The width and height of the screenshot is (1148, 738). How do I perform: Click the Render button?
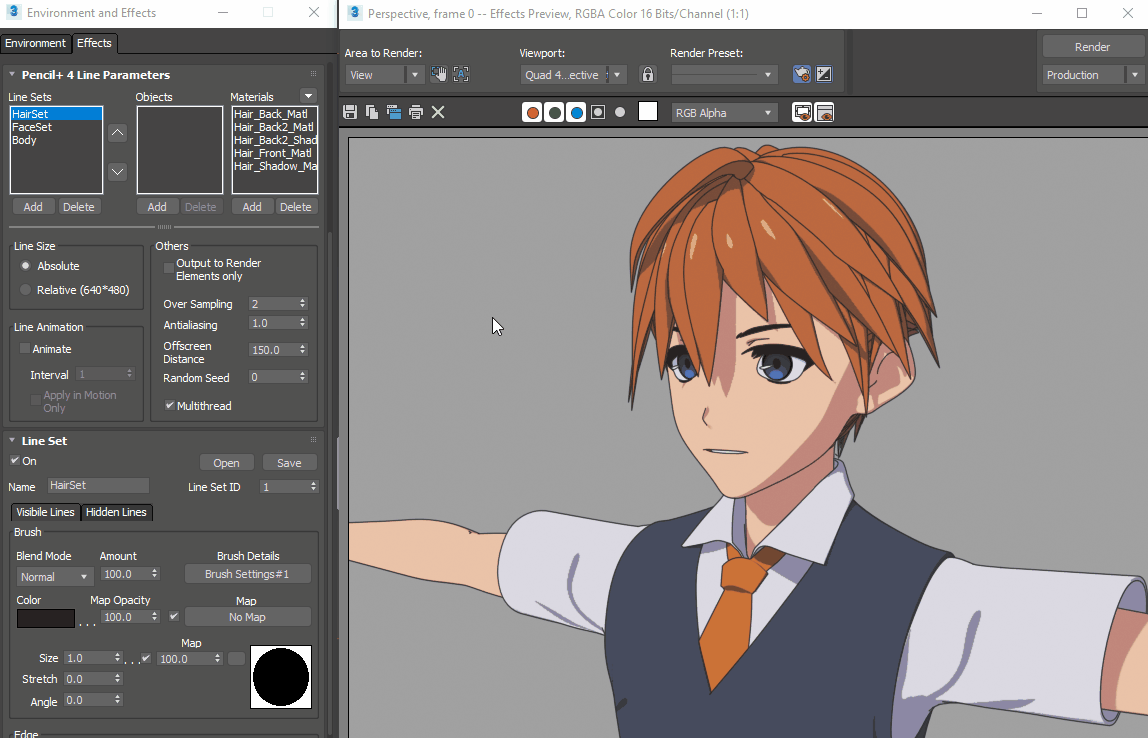click(1092, 47)
